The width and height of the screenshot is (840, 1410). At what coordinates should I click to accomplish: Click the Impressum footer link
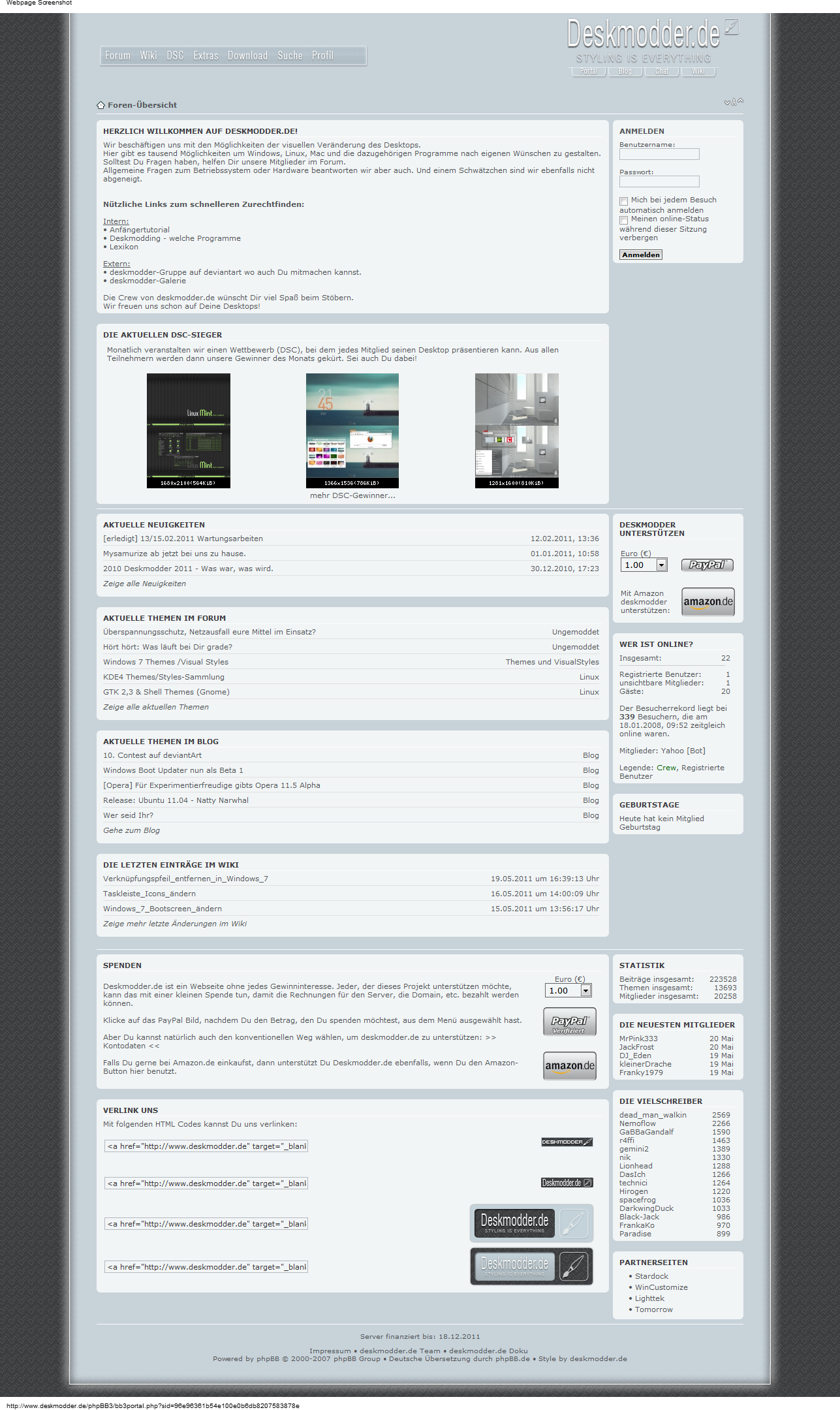point(330,1351)
